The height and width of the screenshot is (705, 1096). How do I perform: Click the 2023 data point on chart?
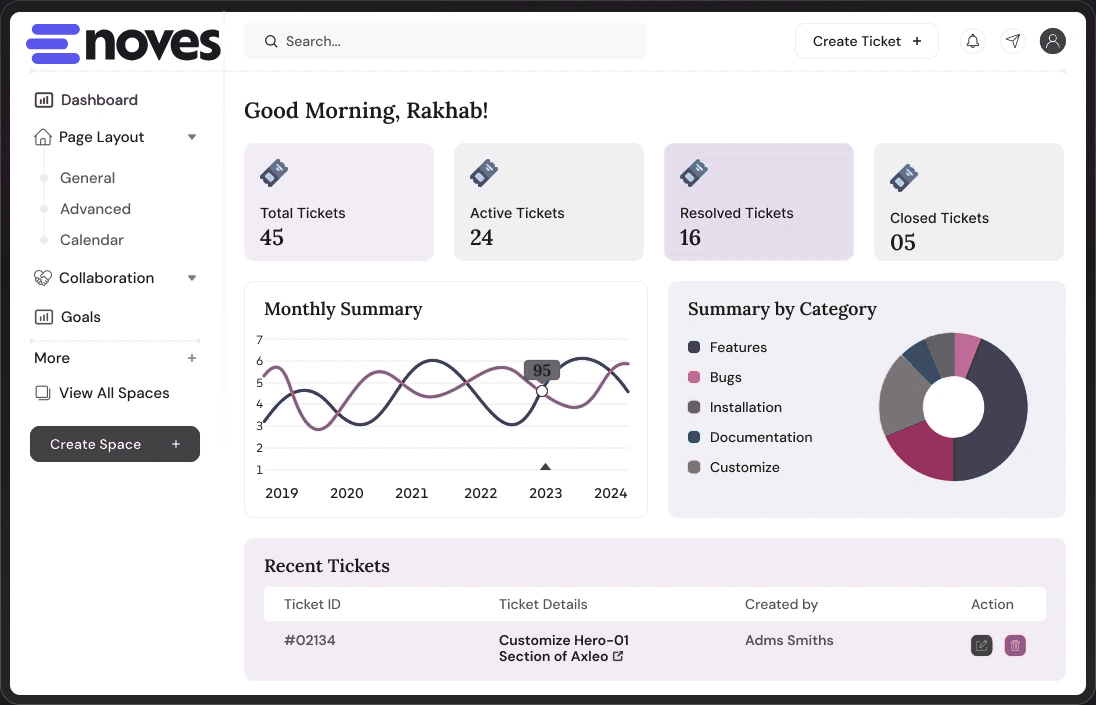542,391
